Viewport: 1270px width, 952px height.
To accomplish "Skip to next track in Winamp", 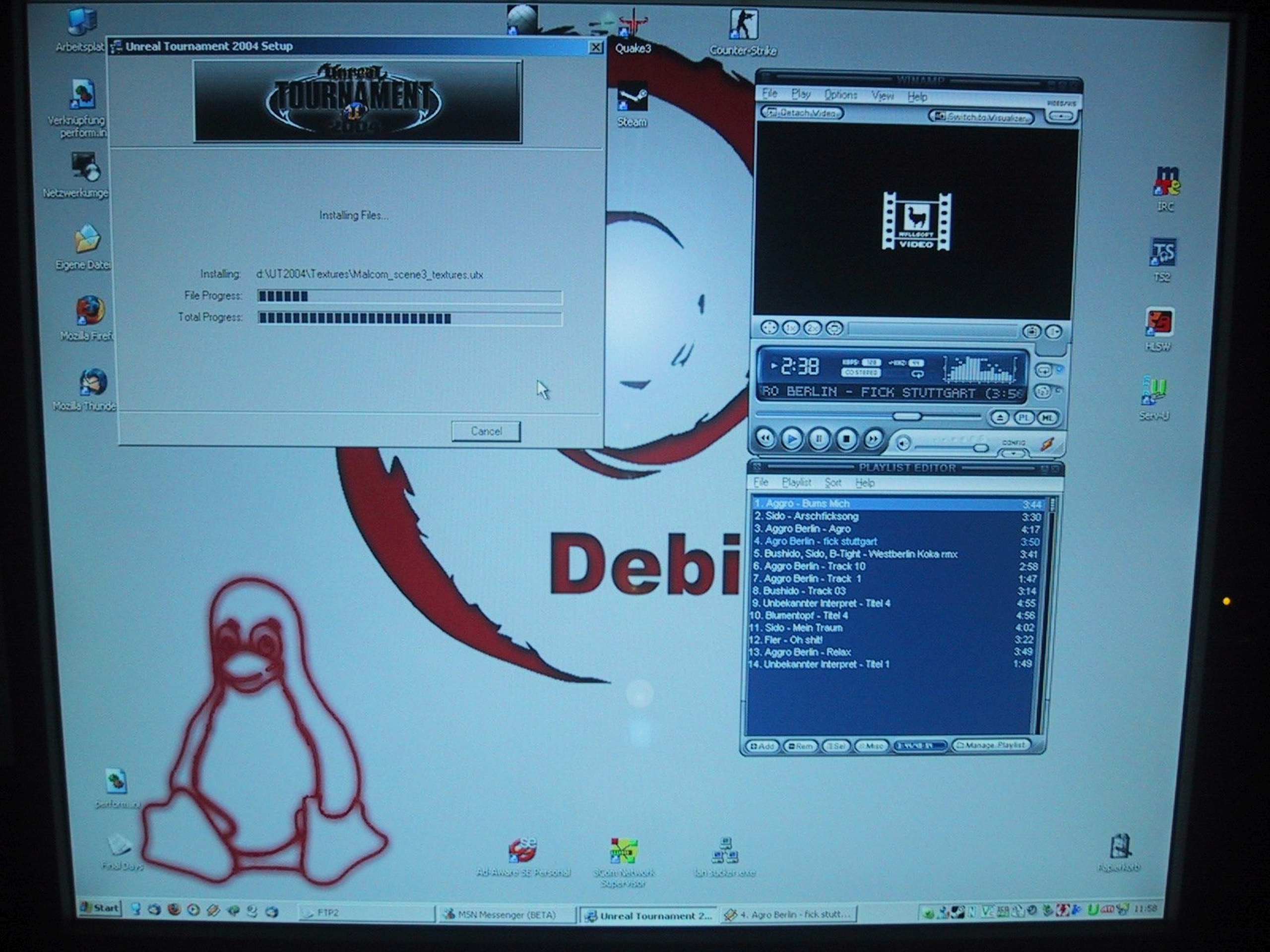I will (873, 440).
